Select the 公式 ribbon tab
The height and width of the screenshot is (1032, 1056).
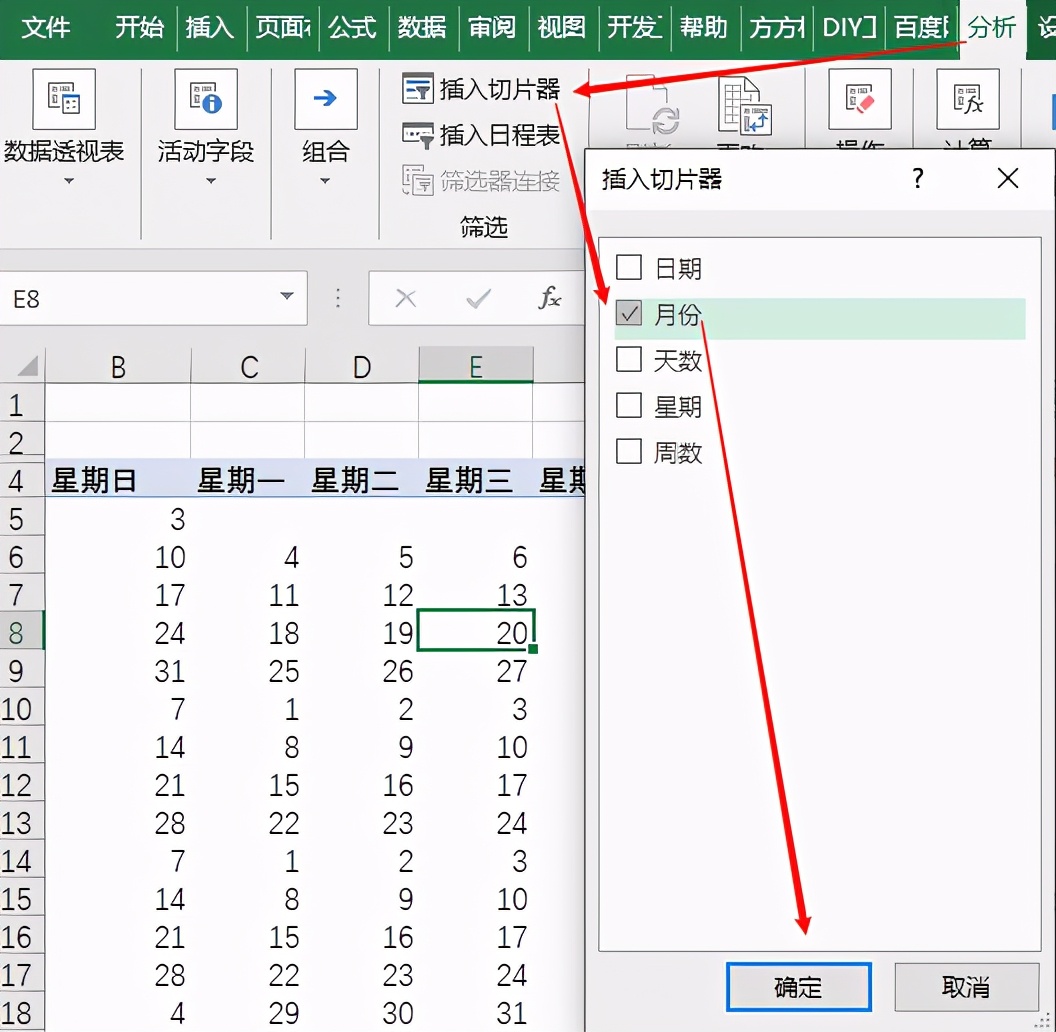pos(352,28)
